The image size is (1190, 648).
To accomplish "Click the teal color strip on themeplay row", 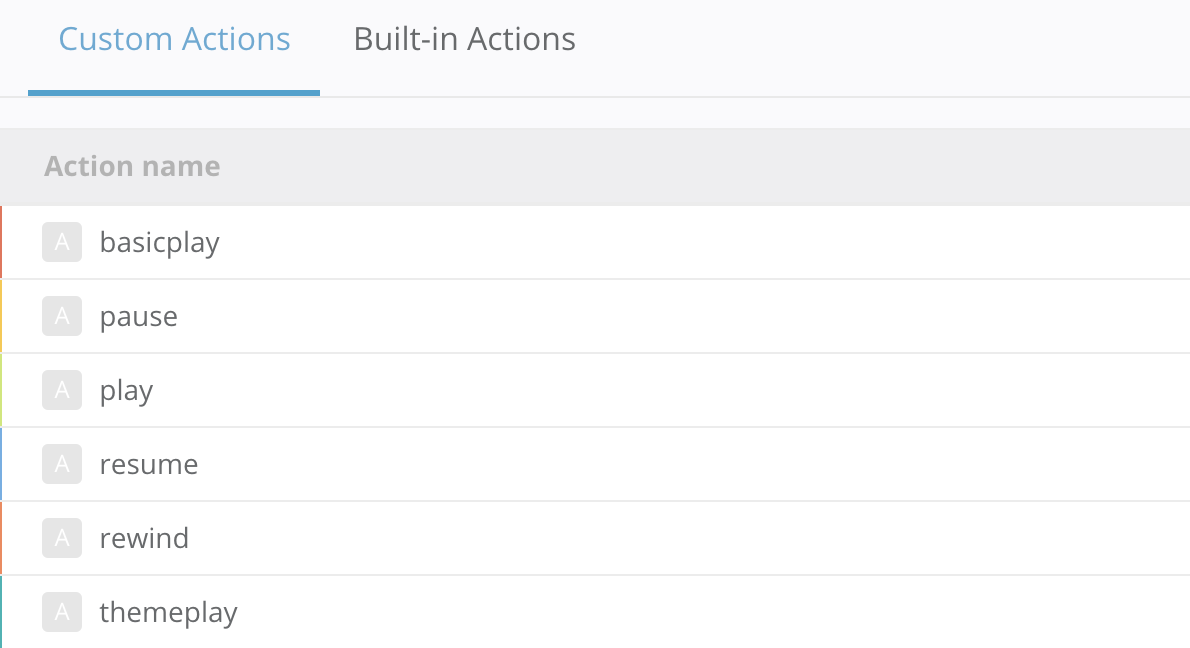I will (x=1, y=612).
